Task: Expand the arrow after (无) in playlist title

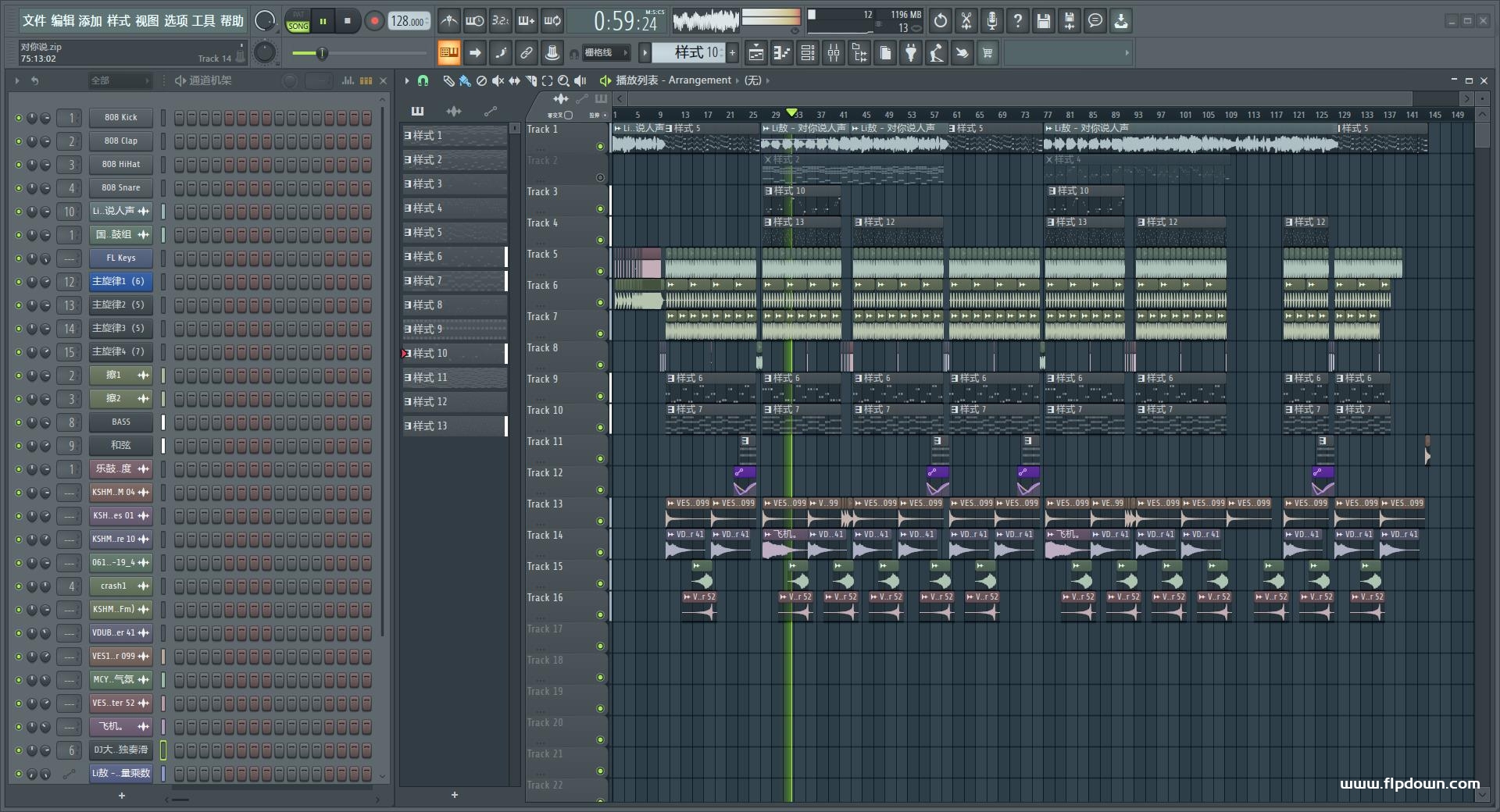Action: pos(767,80)
